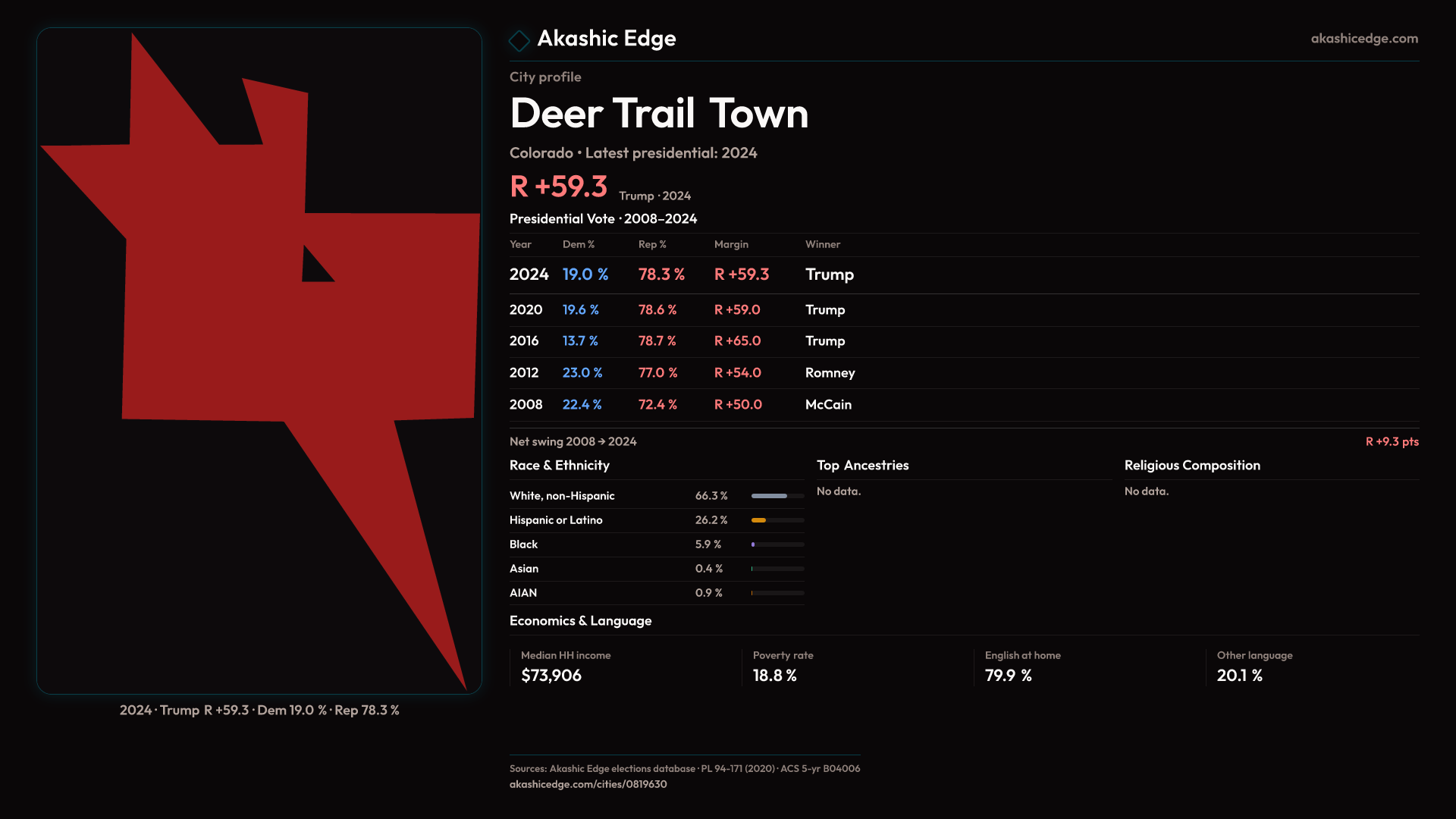Click the Hispanic or Latino orange bar
The image size is (1456, 819).
point(759,520)
